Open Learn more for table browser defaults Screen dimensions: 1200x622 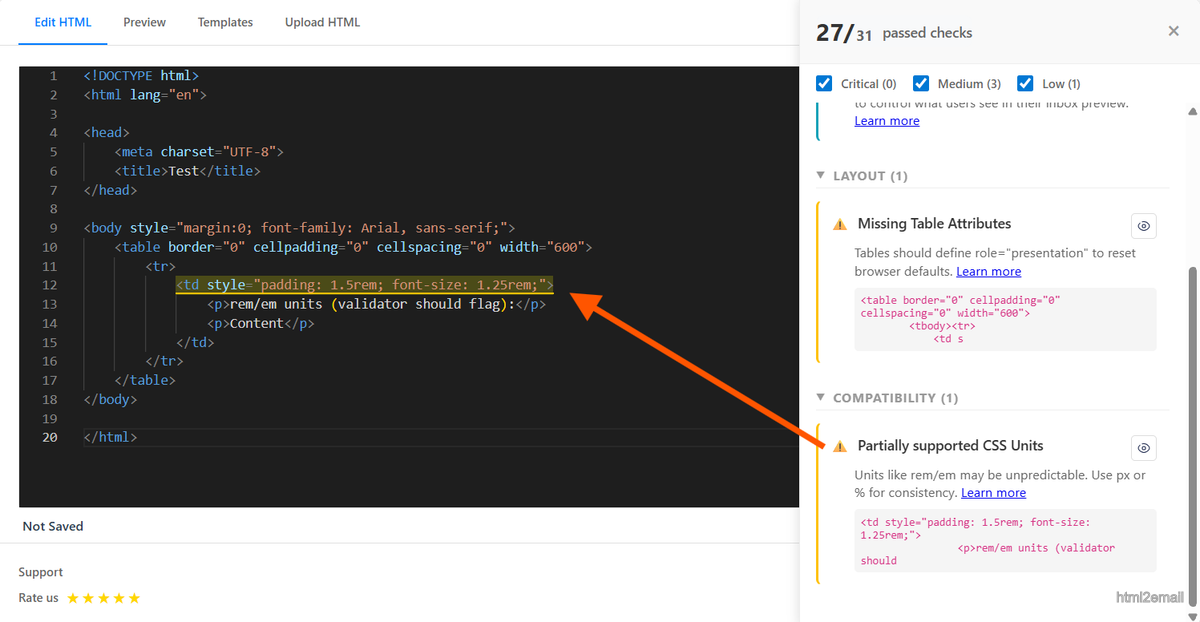pyautogui.click(x=988, y=271)
